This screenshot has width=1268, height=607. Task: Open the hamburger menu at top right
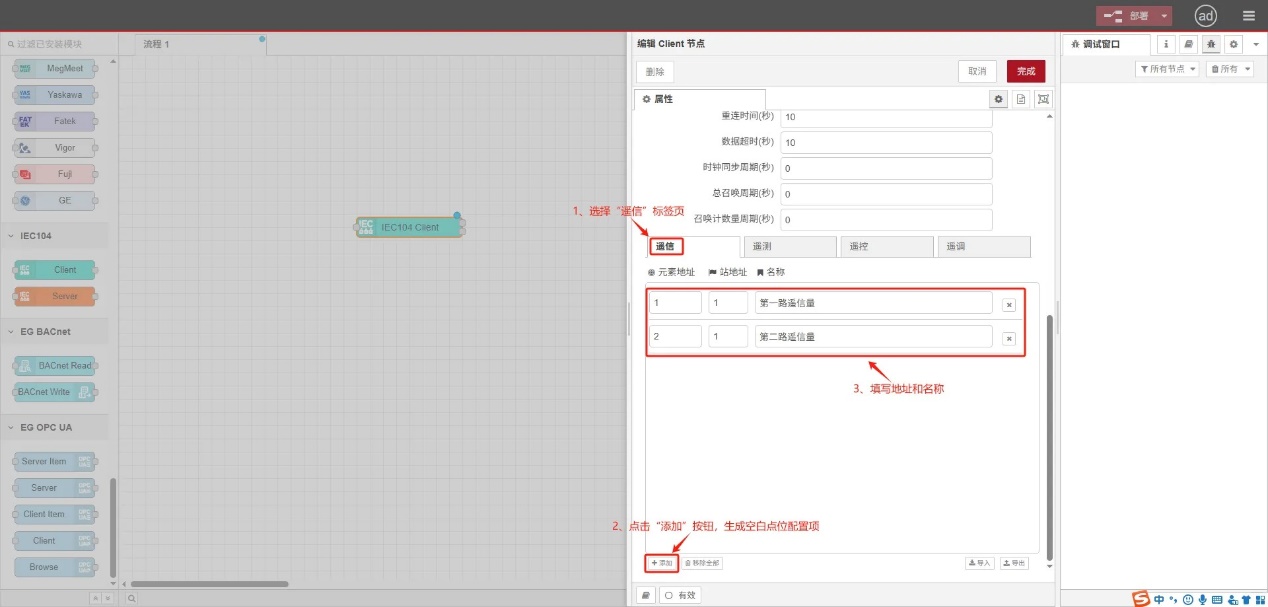pyautogui.click(x=1249, y=15)
